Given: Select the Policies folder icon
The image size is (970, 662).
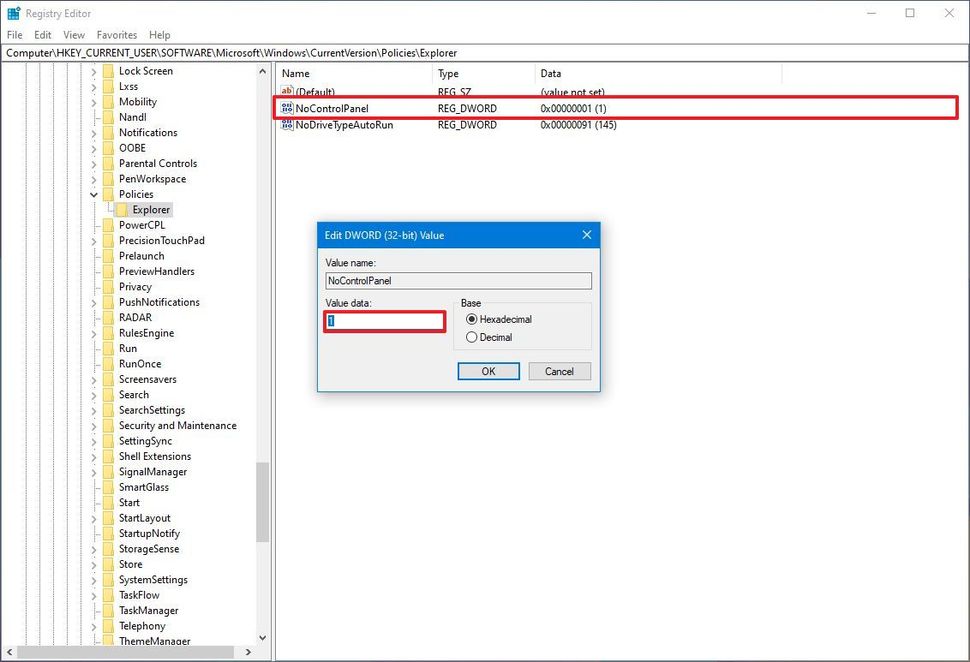Looking at the screenshot, I should coord(110,194).
